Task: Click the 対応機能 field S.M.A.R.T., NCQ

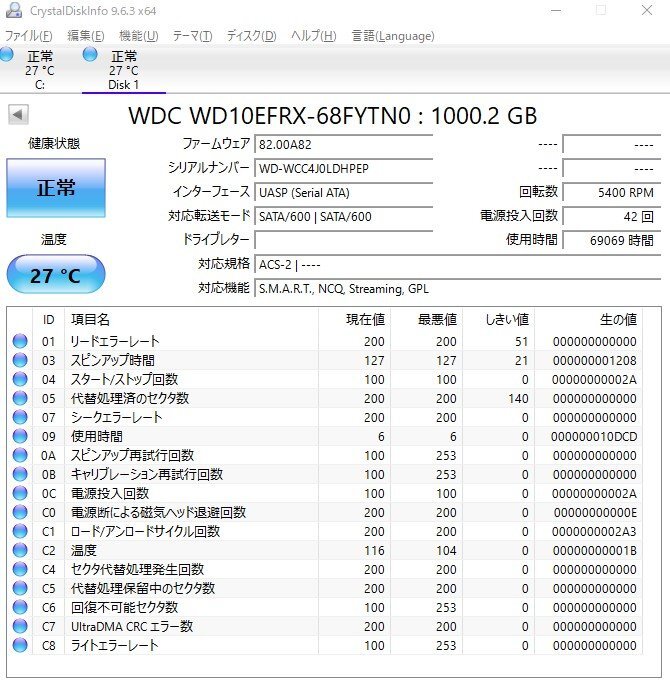Action: [458, 288]
